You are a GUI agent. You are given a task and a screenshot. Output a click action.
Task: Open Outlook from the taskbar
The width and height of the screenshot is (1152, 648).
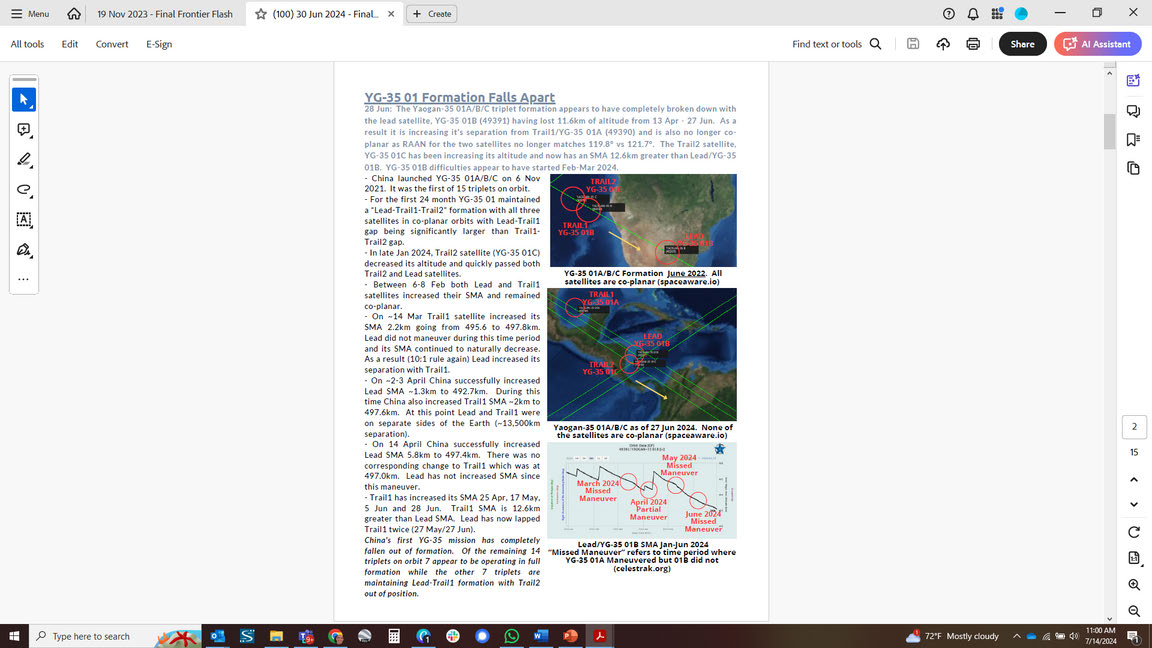click(217, 636)
